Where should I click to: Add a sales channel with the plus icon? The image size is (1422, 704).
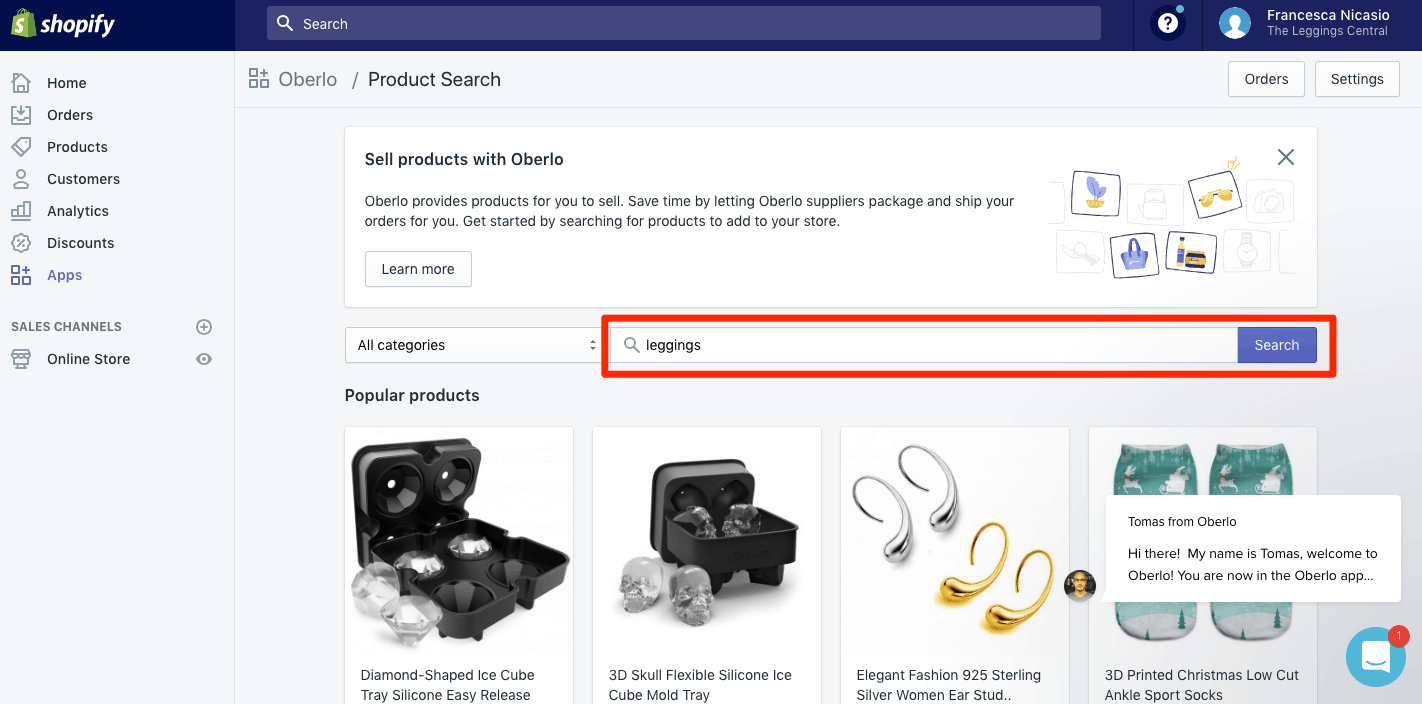click(x=204, y=326)
